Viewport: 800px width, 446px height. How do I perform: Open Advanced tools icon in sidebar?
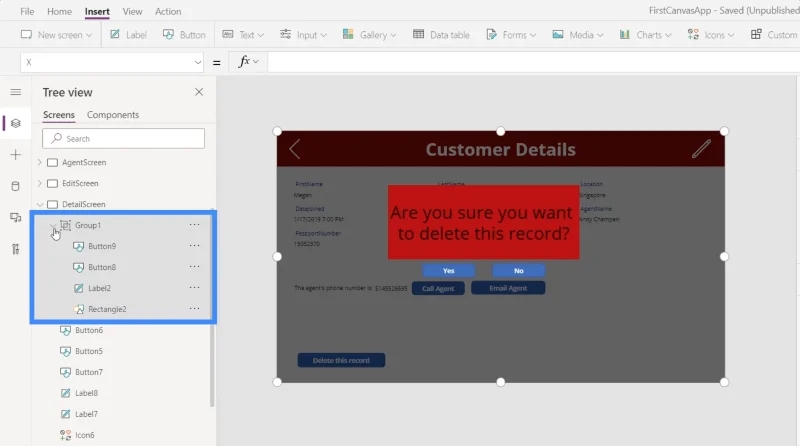(16, 249)
